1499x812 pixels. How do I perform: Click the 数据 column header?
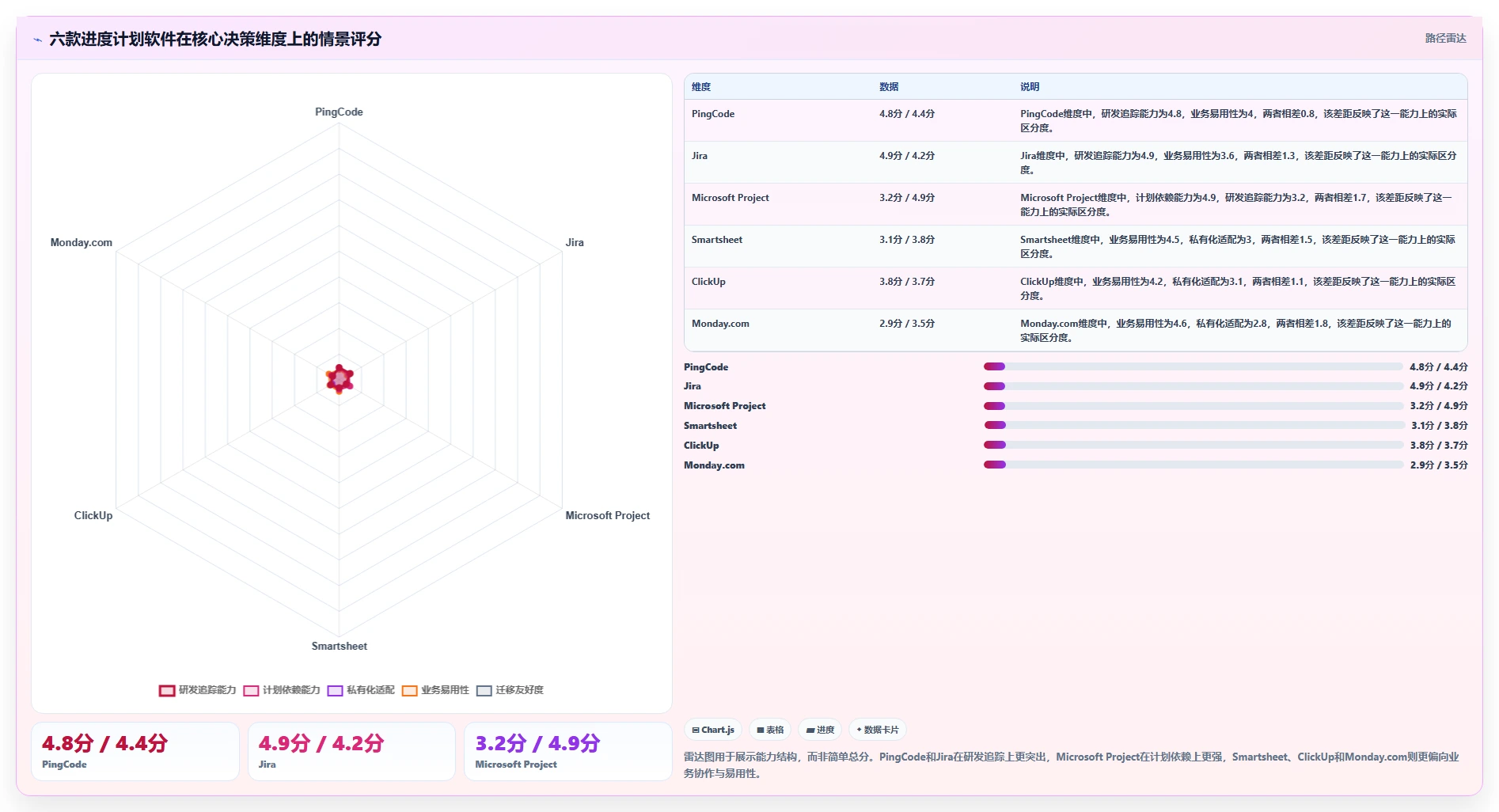(889, 87)
